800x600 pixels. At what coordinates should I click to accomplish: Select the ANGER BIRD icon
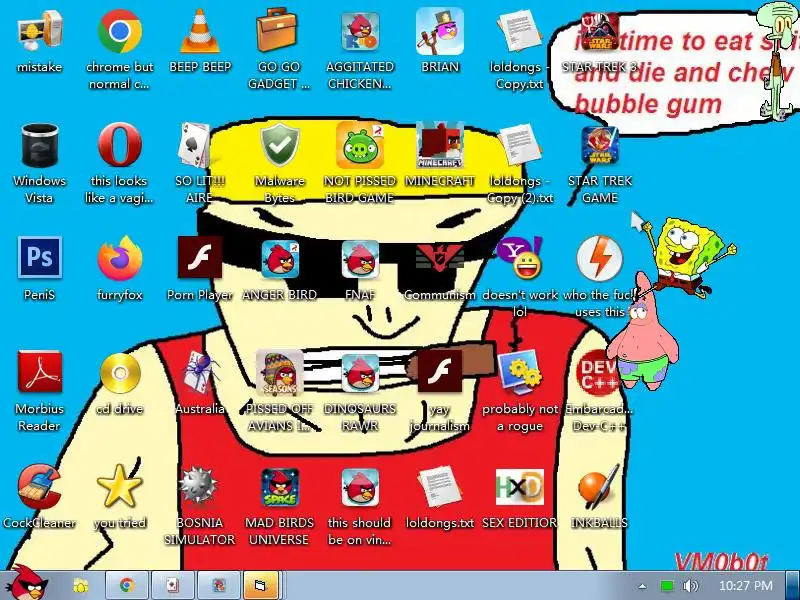pyautogui.click(x=280, y=259)
